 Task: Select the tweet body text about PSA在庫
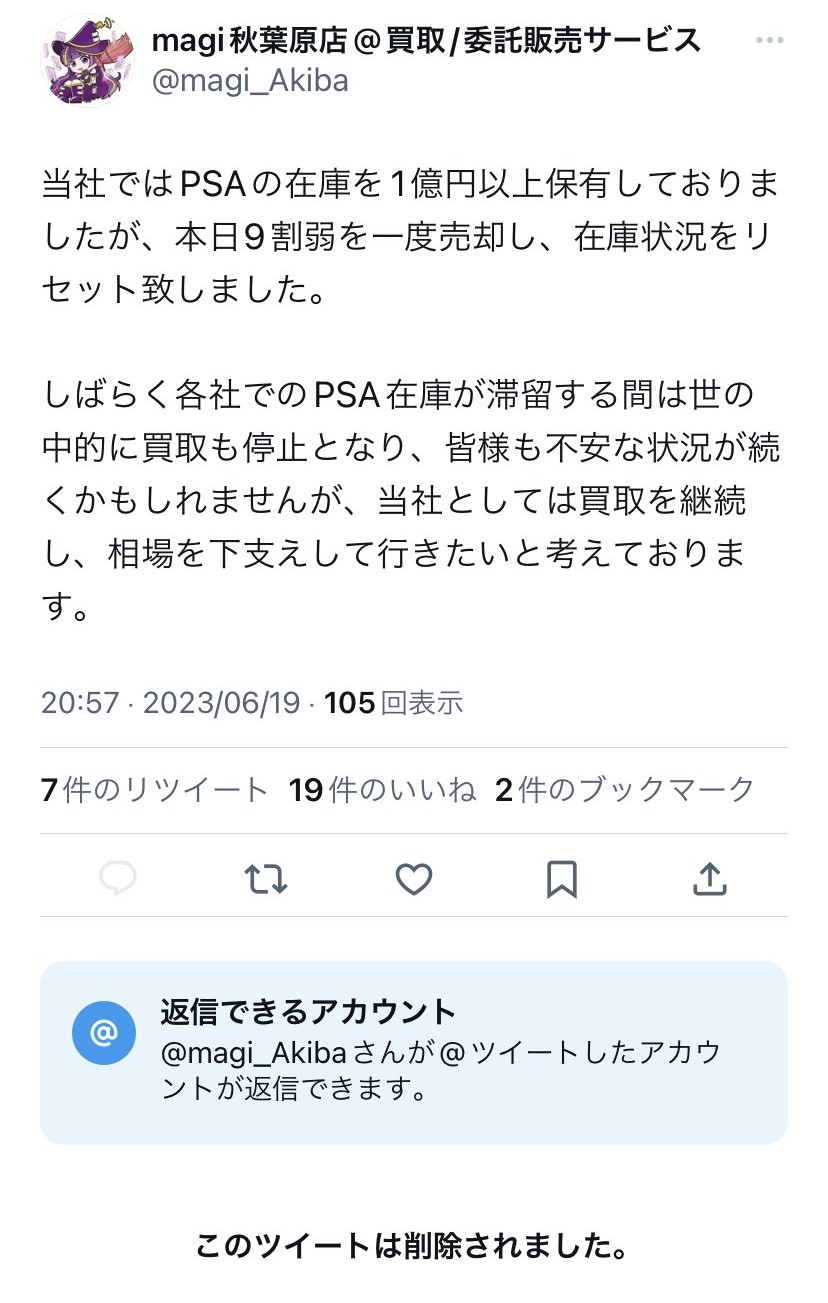tap(410, 395)
